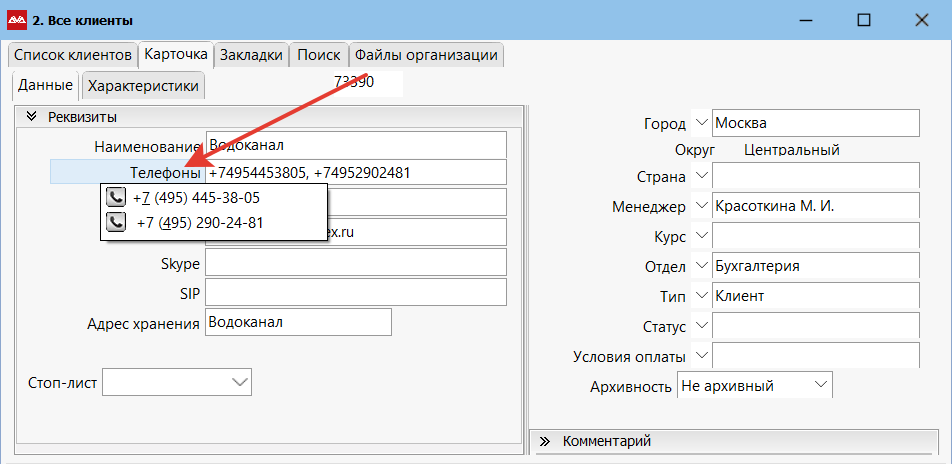Click the Город field with Москва
The height and width of the screenshot is (464, 952).
[816, 123]
